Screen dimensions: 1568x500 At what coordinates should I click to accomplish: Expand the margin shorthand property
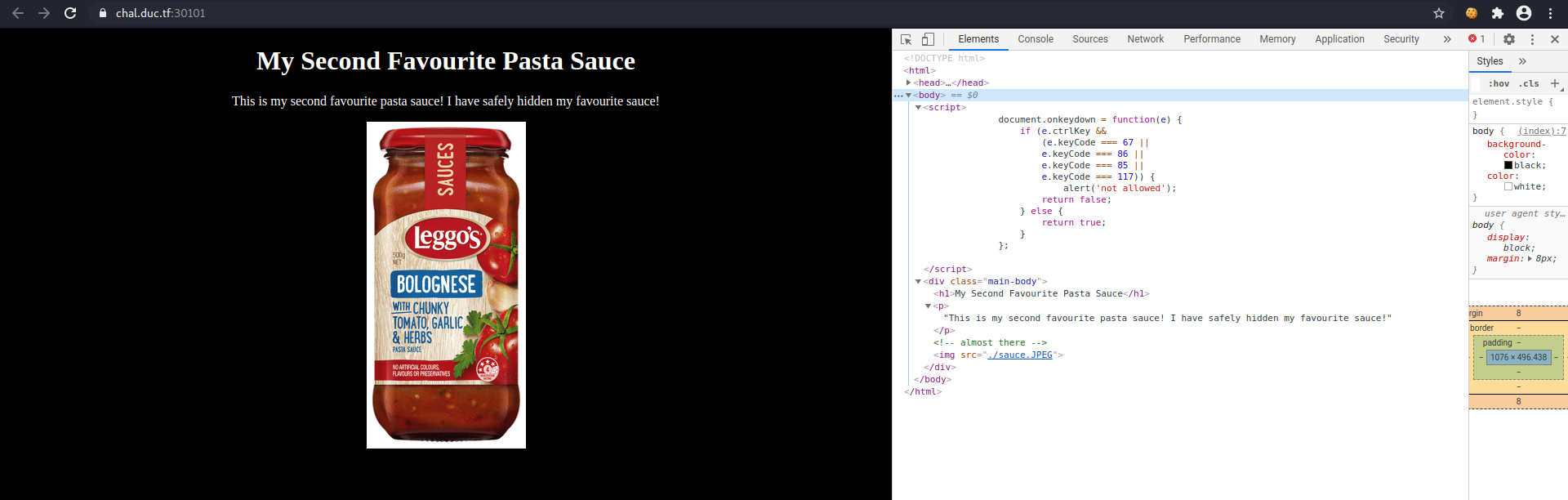tap(1530, 259)
